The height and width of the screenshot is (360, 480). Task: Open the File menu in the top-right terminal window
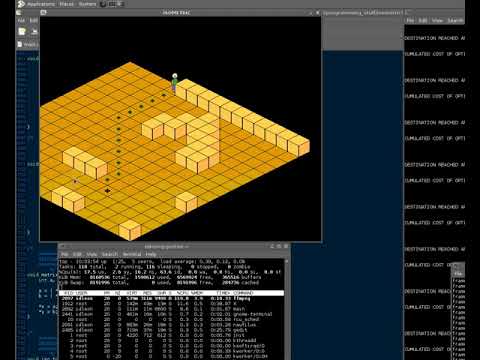tap(410, 21)
